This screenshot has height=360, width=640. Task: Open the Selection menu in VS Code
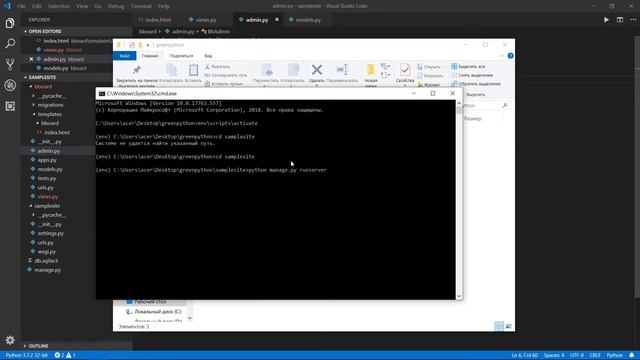(x=59, y=6)
